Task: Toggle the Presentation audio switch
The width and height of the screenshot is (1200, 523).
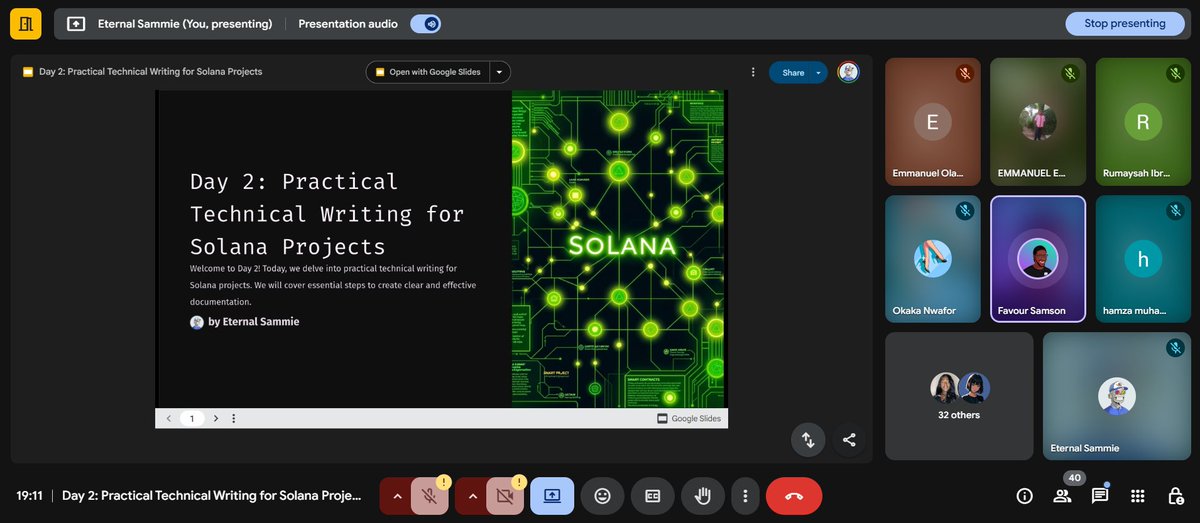Action: pos(426,24)
